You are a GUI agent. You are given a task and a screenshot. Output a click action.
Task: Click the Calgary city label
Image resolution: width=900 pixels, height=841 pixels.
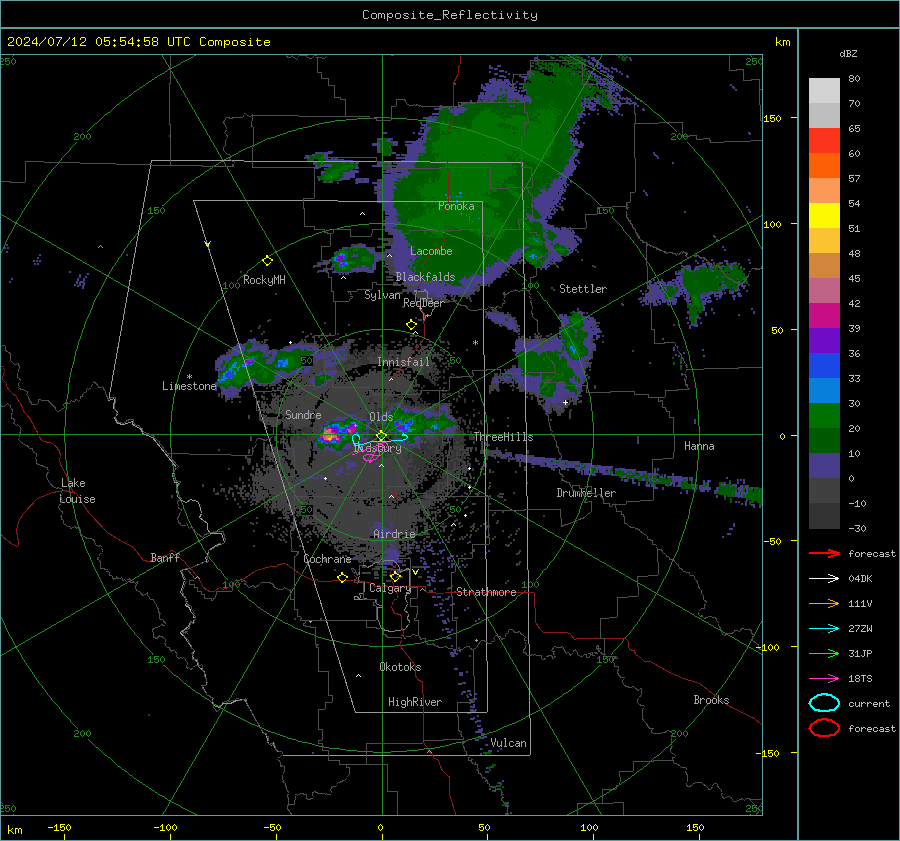(390, 588)
